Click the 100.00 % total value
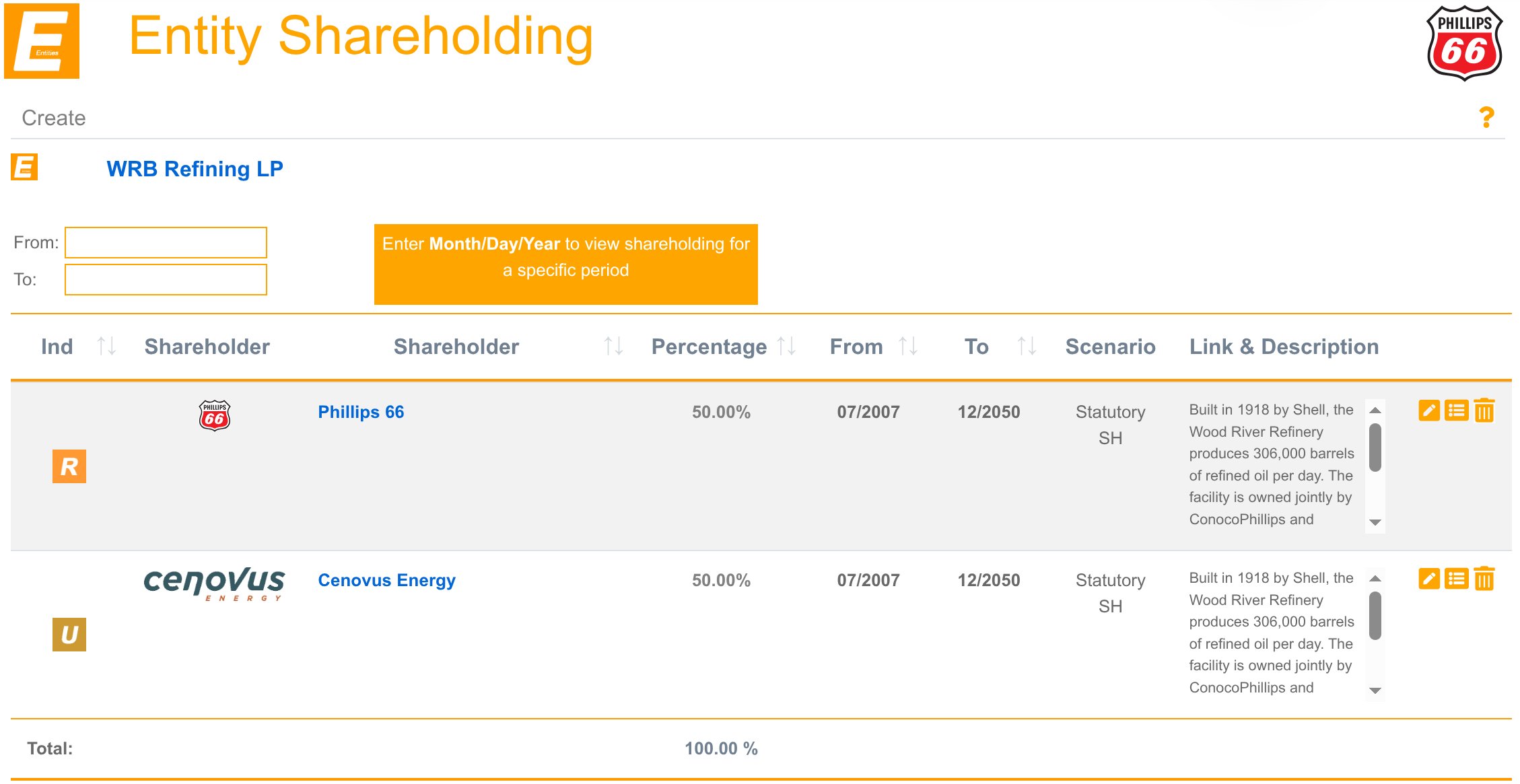 [721, 748]
